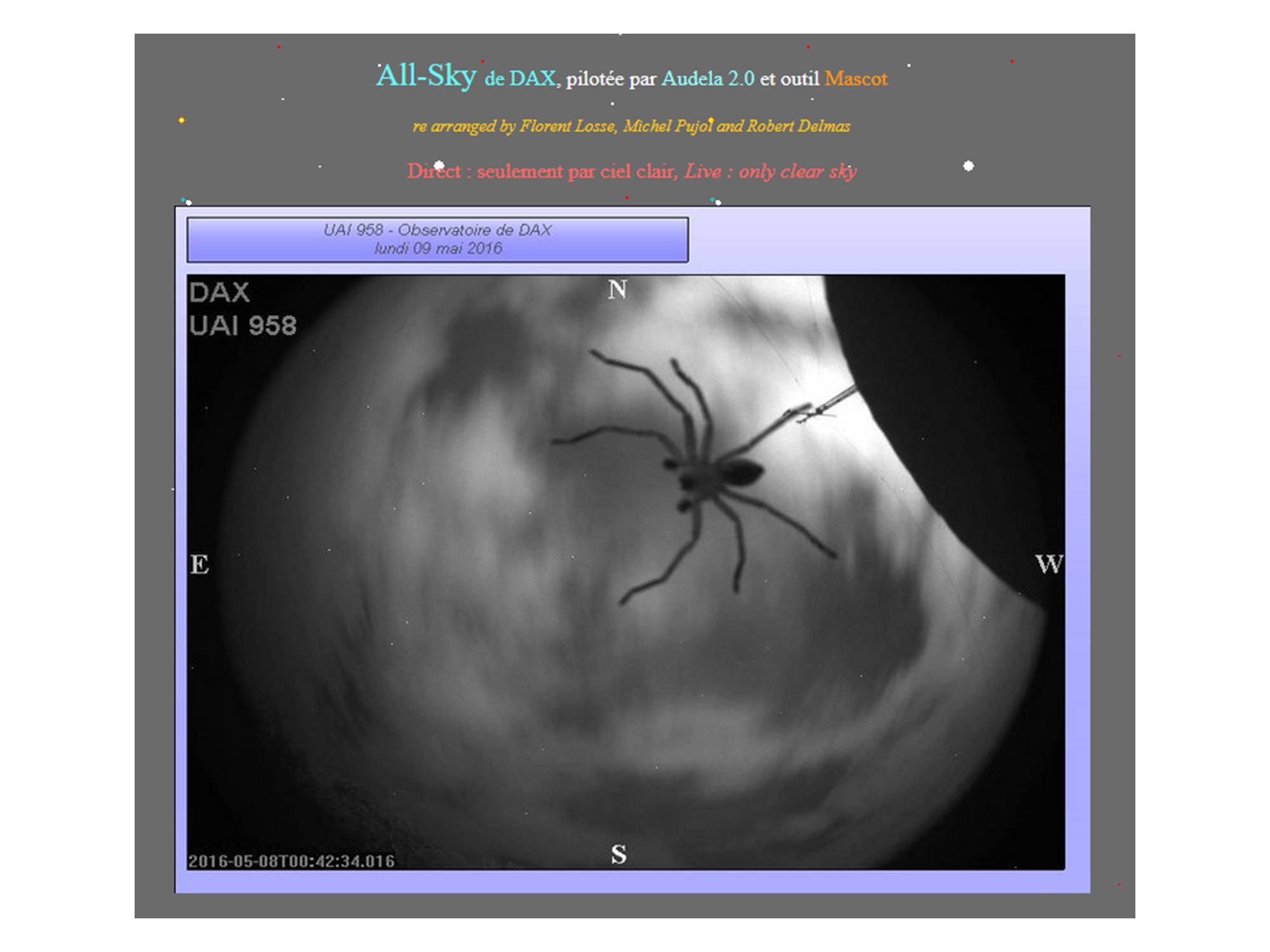The image size is (1270, 952).
Task: Click the N compass marker
Action: point(617,290)
